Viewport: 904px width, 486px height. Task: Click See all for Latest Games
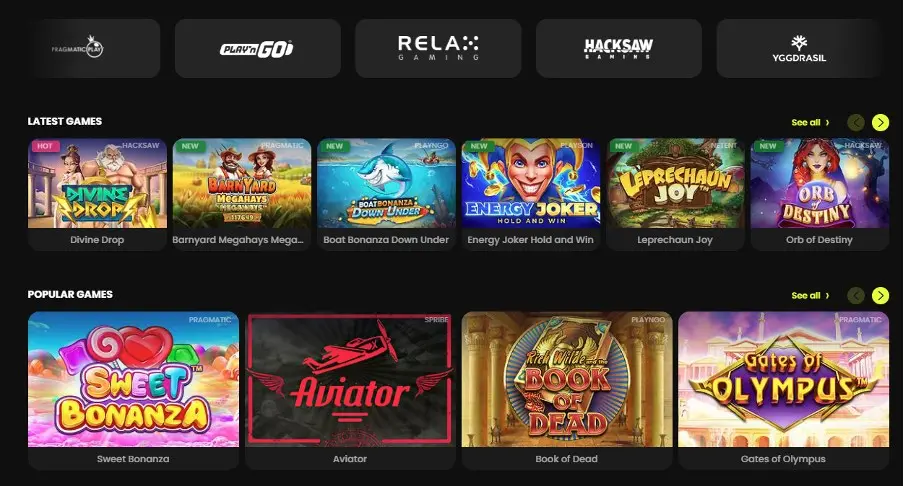click(810, 122)
